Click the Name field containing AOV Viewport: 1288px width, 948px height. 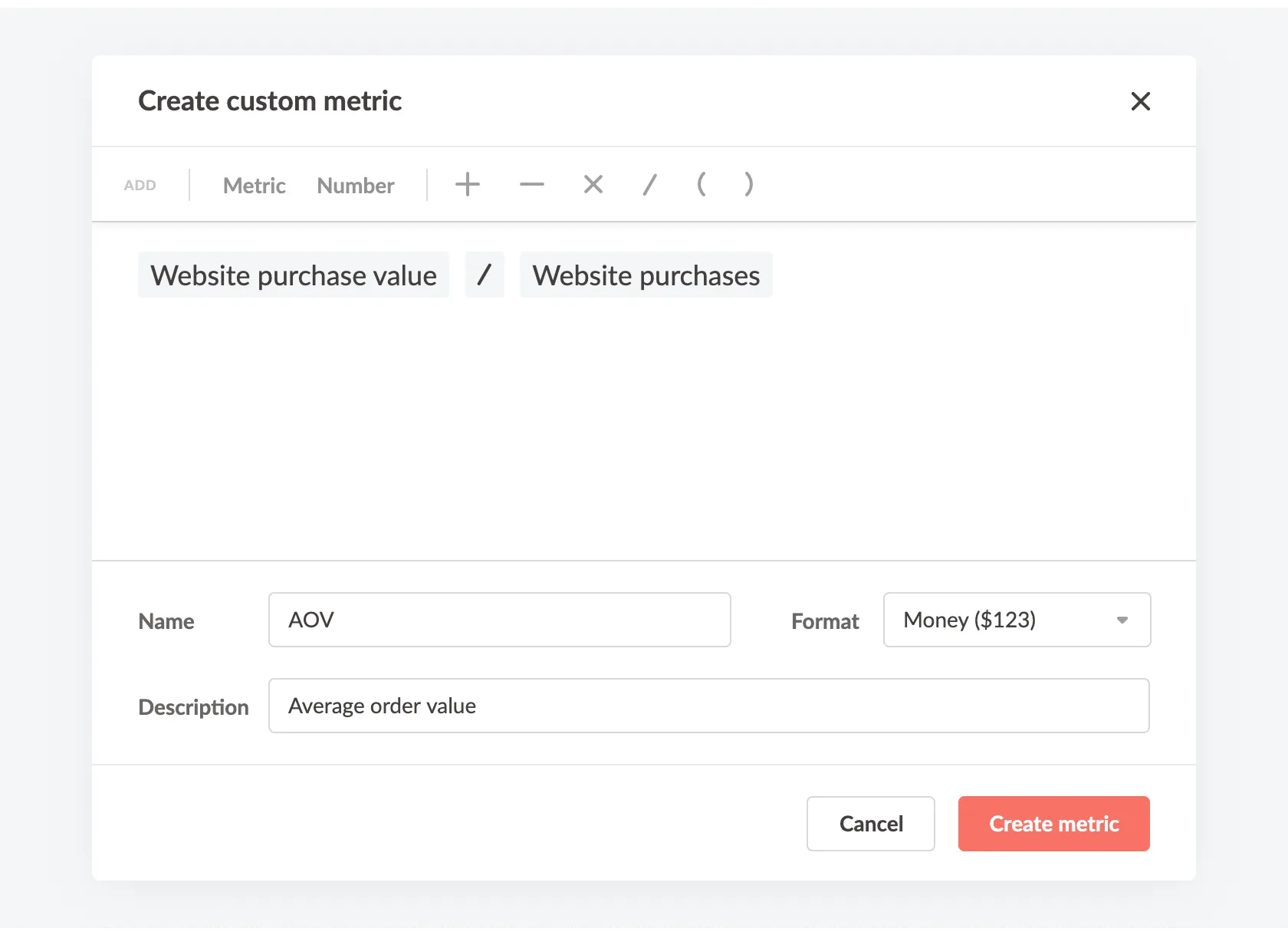tap(499, 620)
